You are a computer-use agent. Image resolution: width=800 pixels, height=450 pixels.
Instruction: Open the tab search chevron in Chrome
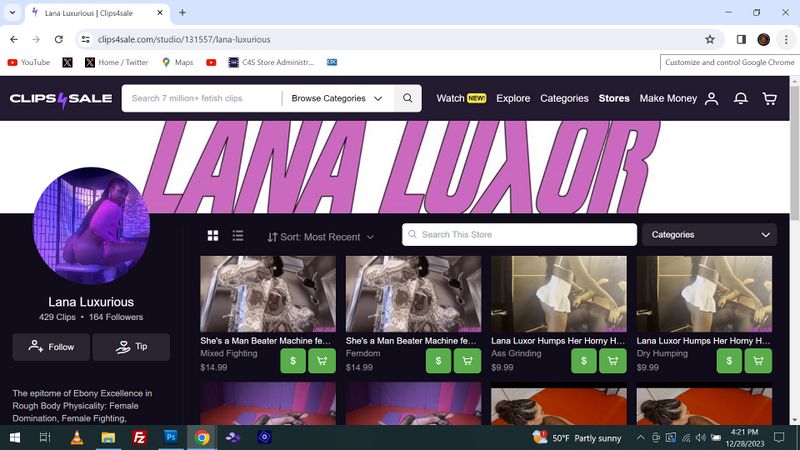click(x=12, y=13)
